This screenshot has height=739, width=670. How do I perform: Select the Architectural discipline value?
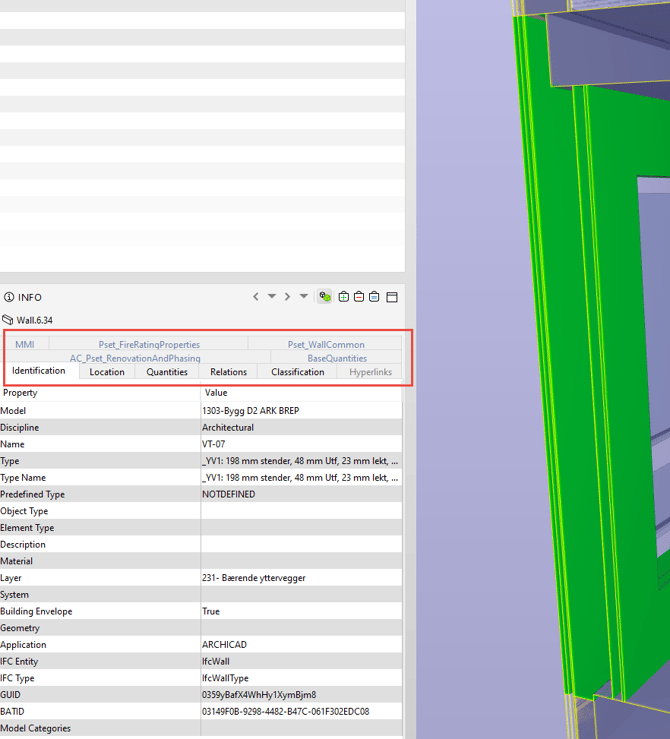[x=228, y=427]
